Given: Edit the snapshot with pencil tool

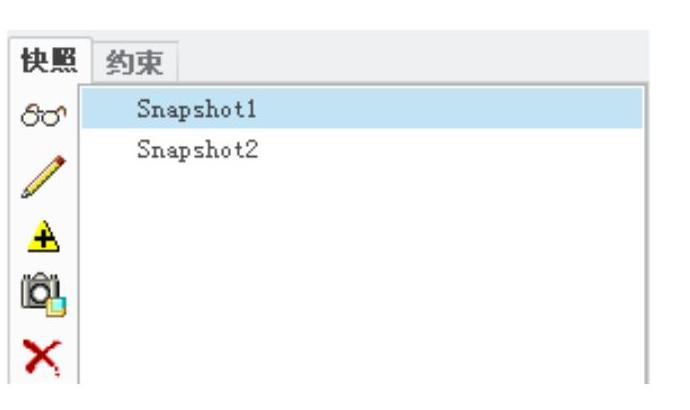Looking at the screenshot, I should click(44, 176).
